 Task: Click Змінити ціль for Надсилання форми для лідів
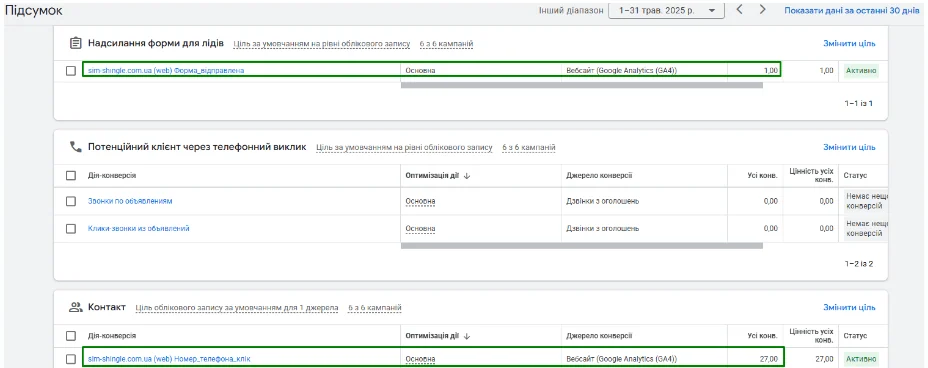tap(849, 43)
